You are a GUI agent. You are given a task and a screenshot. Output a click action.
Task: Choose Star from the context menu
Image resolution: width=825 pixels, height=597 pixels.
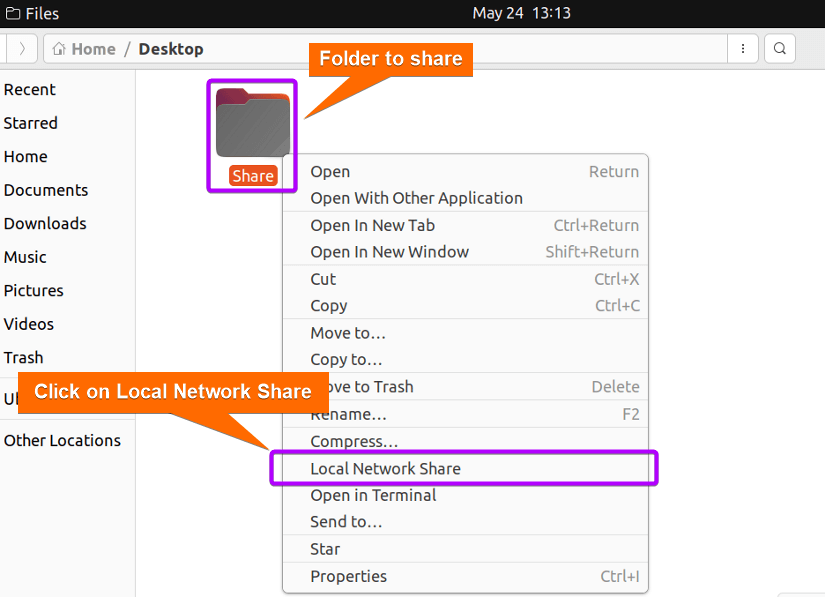(466, 549)
